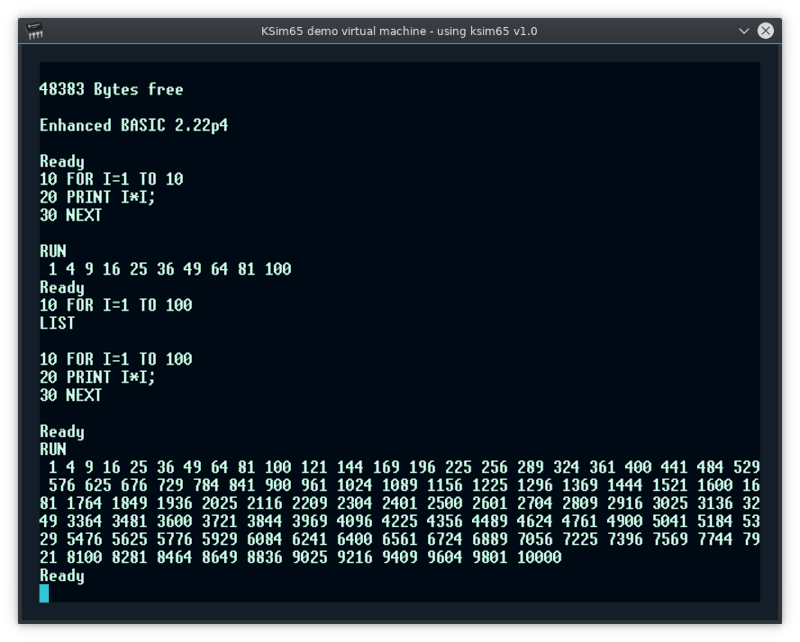
Task: Click the last 'Ready' prompt above the cursor
Action: point(62,576)
